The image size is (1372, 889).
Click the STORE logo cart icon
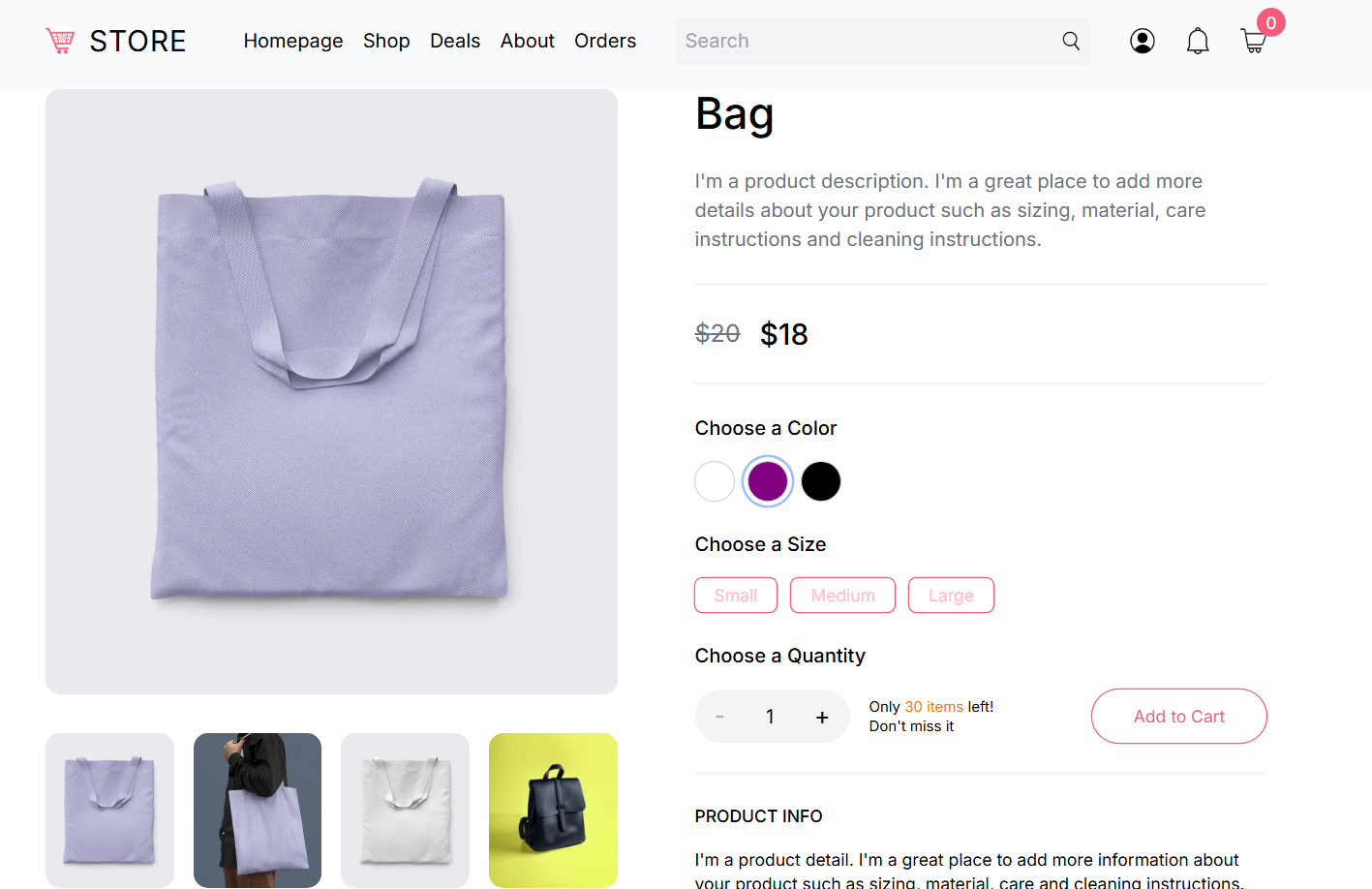click(60, 41)
